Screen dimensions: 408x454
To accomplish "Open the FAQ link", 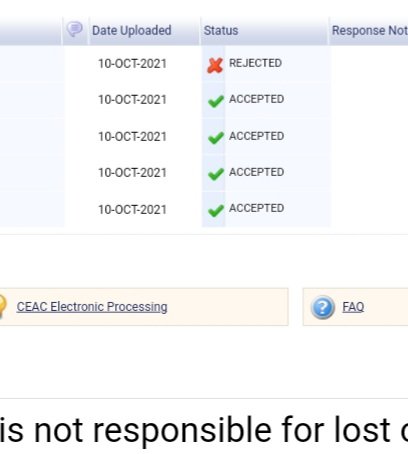I will tap(353, 307).
